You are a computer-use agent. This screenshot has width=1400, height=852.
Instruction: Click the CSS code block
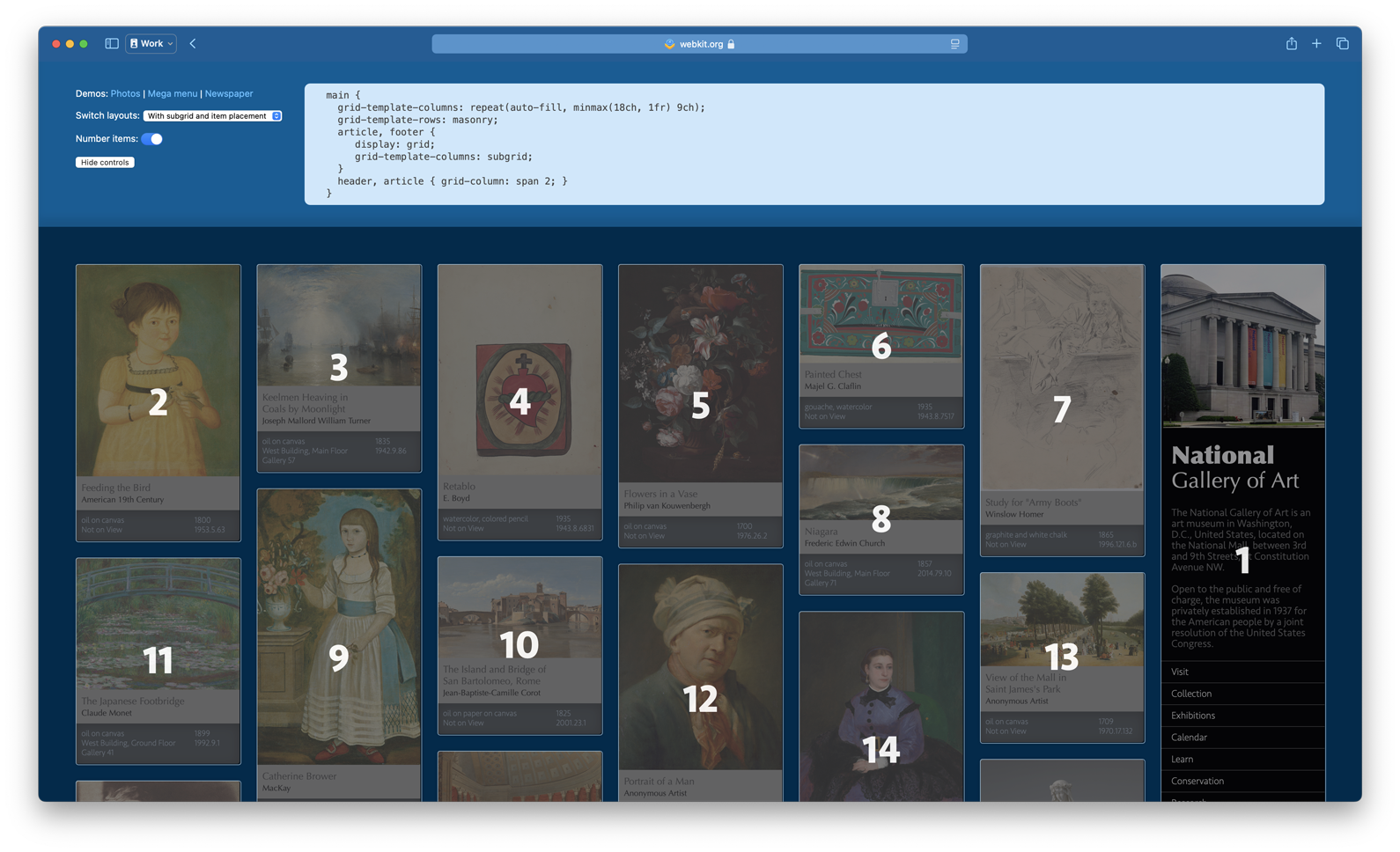(x=814, y=144)
